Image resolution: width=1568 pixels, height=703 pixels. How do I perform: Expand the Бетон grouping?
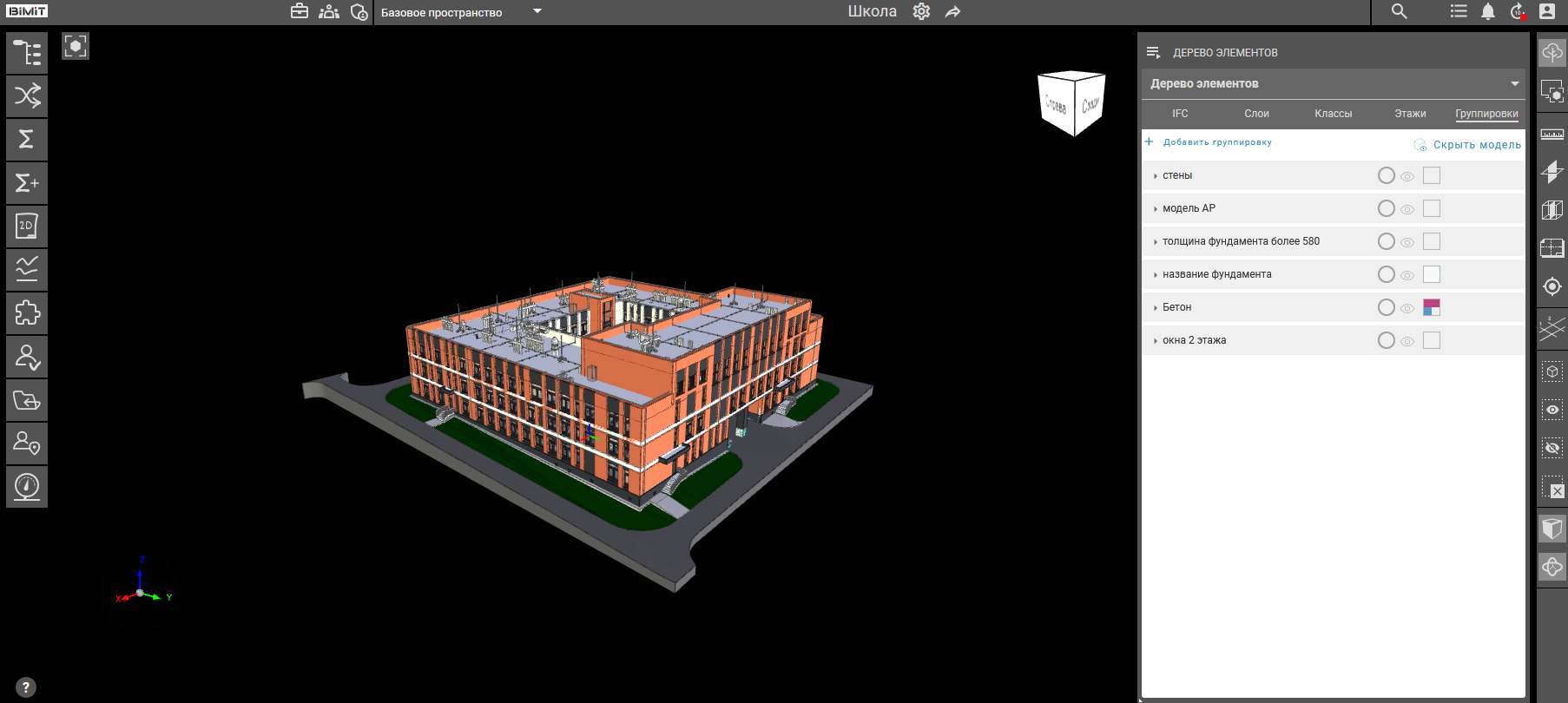pos(1155,308)
